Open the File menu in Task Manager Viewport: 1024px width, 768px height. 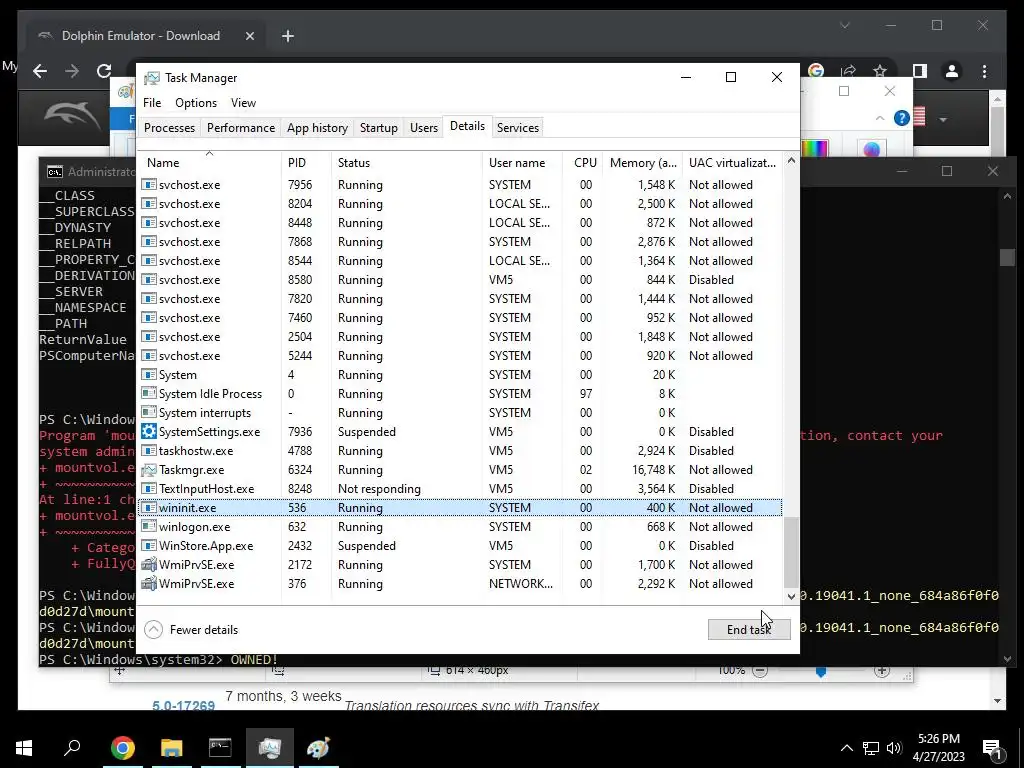(152, 103)
